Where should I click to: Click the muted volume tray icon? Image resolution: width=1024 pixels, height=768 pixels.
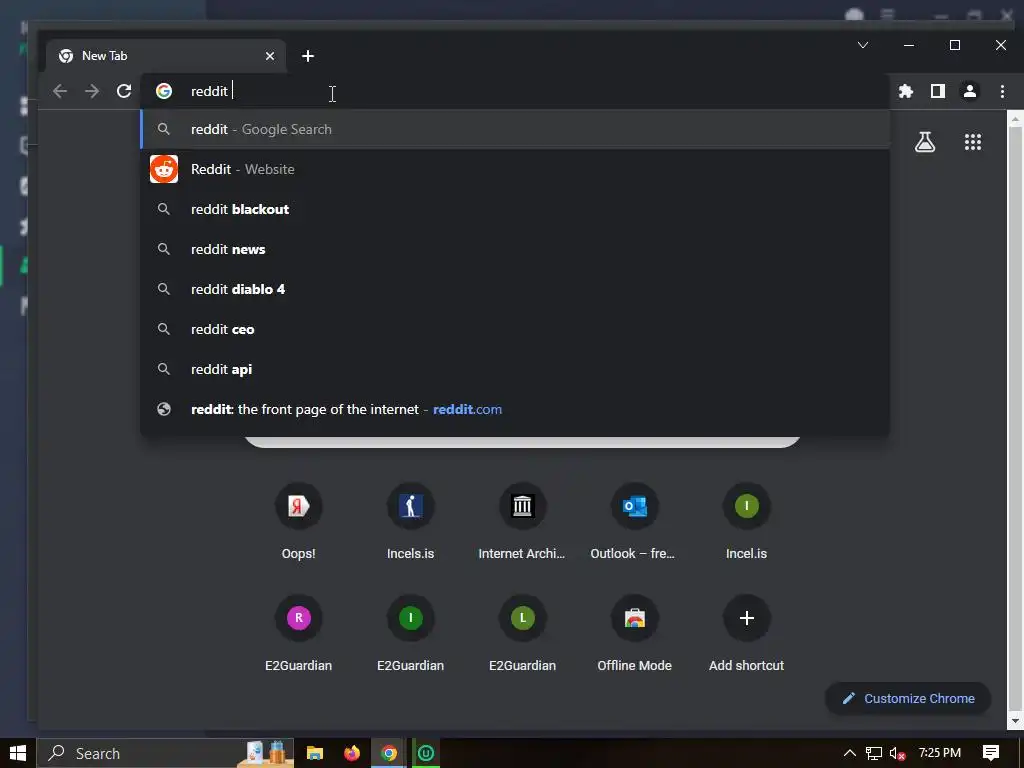(x=897, y=754)
